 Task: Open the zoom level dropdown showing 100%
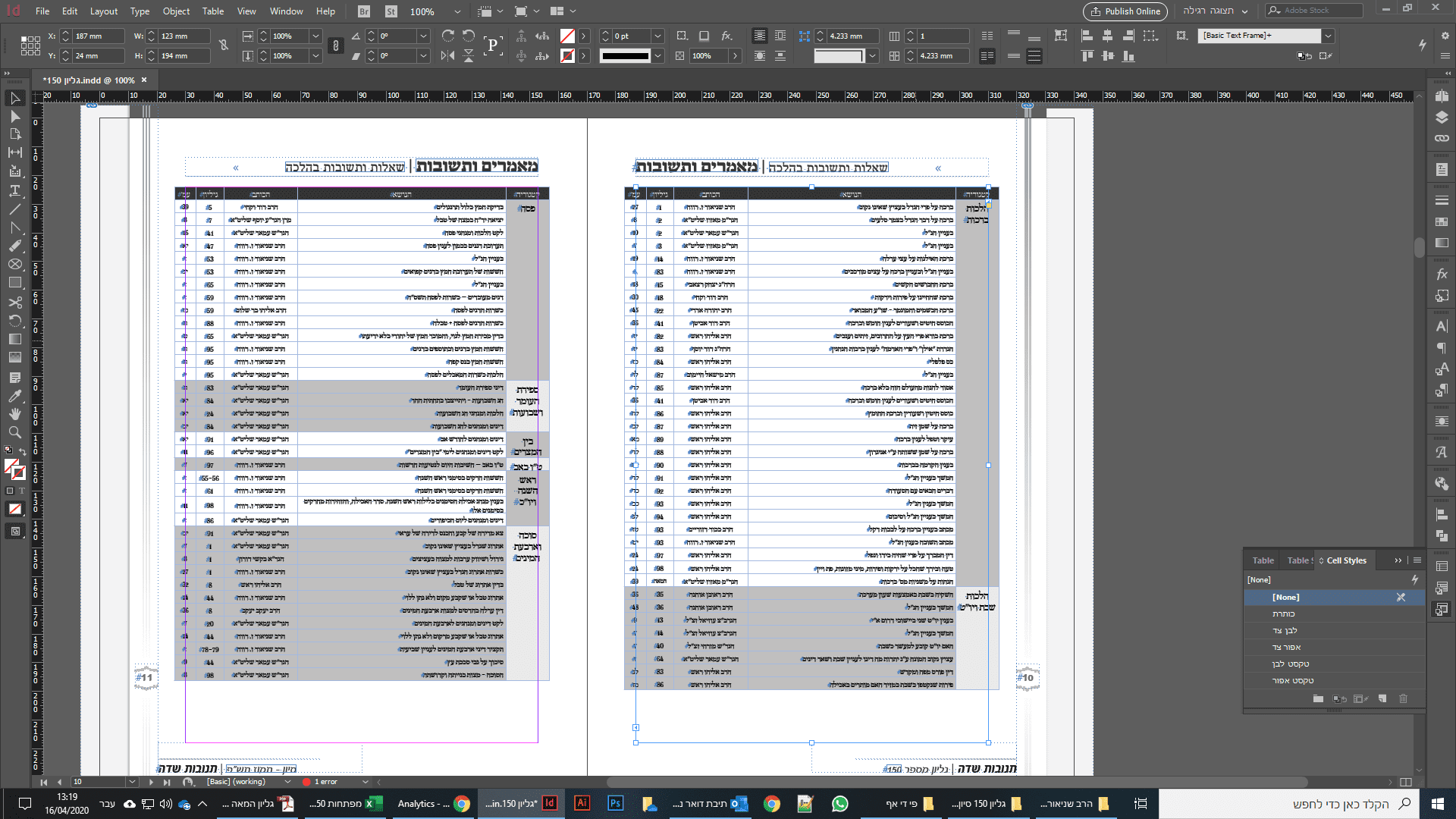point(457,11)
